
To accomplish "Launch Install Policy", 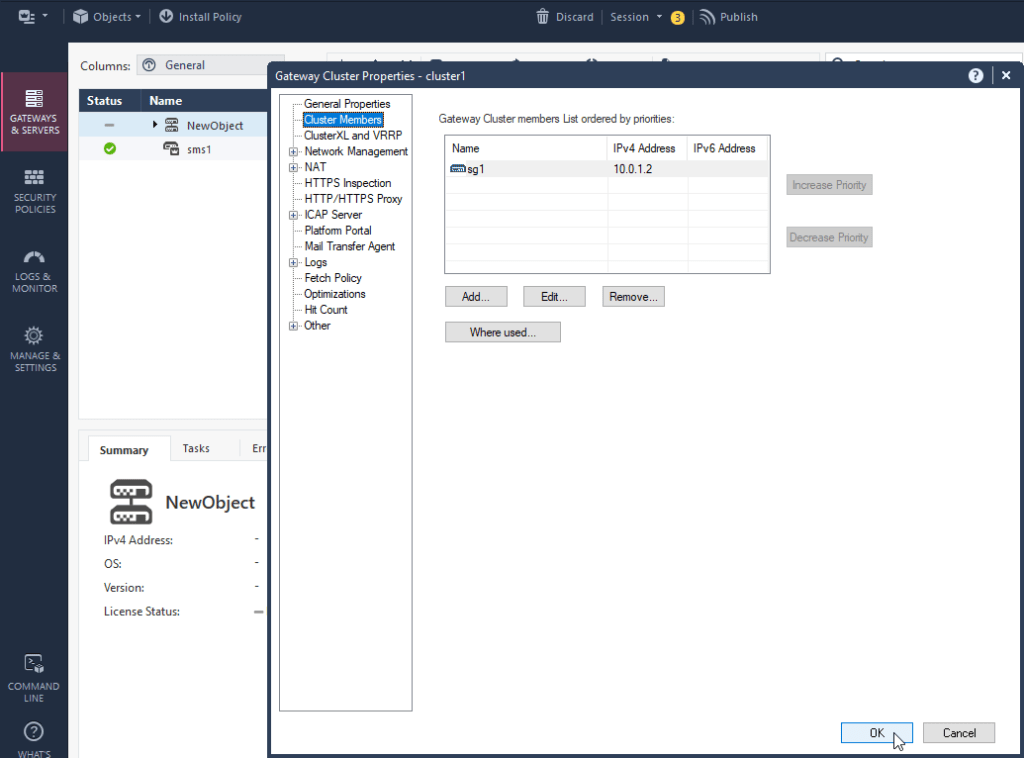I will pos(200,16).
